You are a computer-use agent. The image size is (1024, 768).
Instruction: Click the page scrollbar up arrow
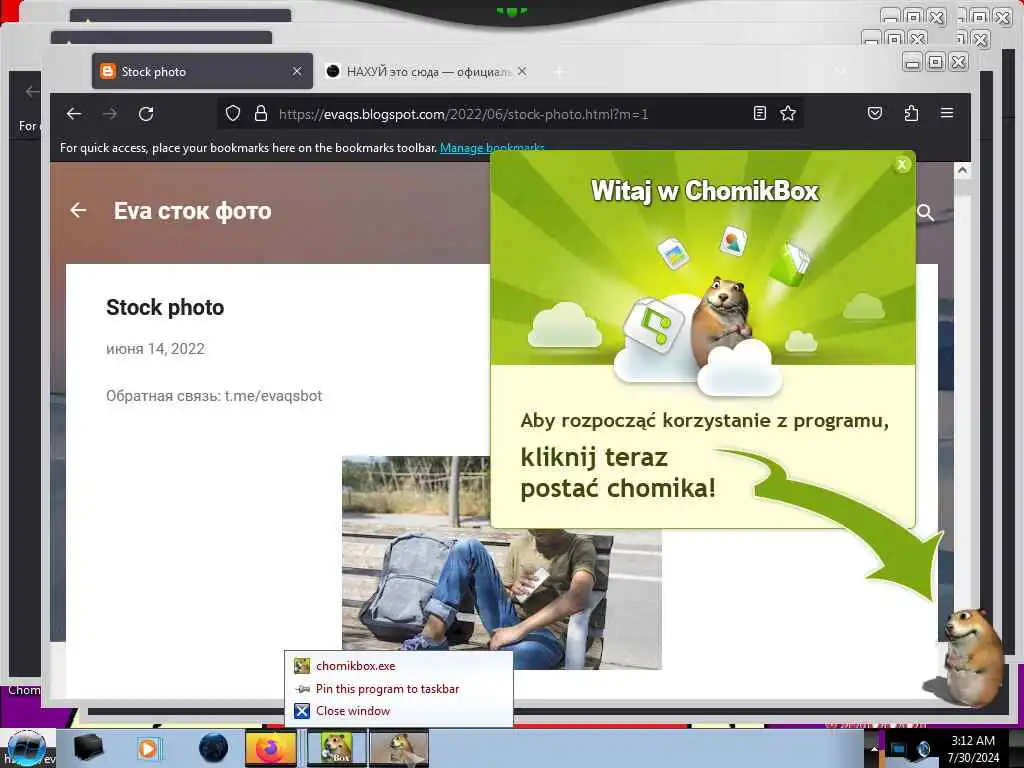[962, 170]
